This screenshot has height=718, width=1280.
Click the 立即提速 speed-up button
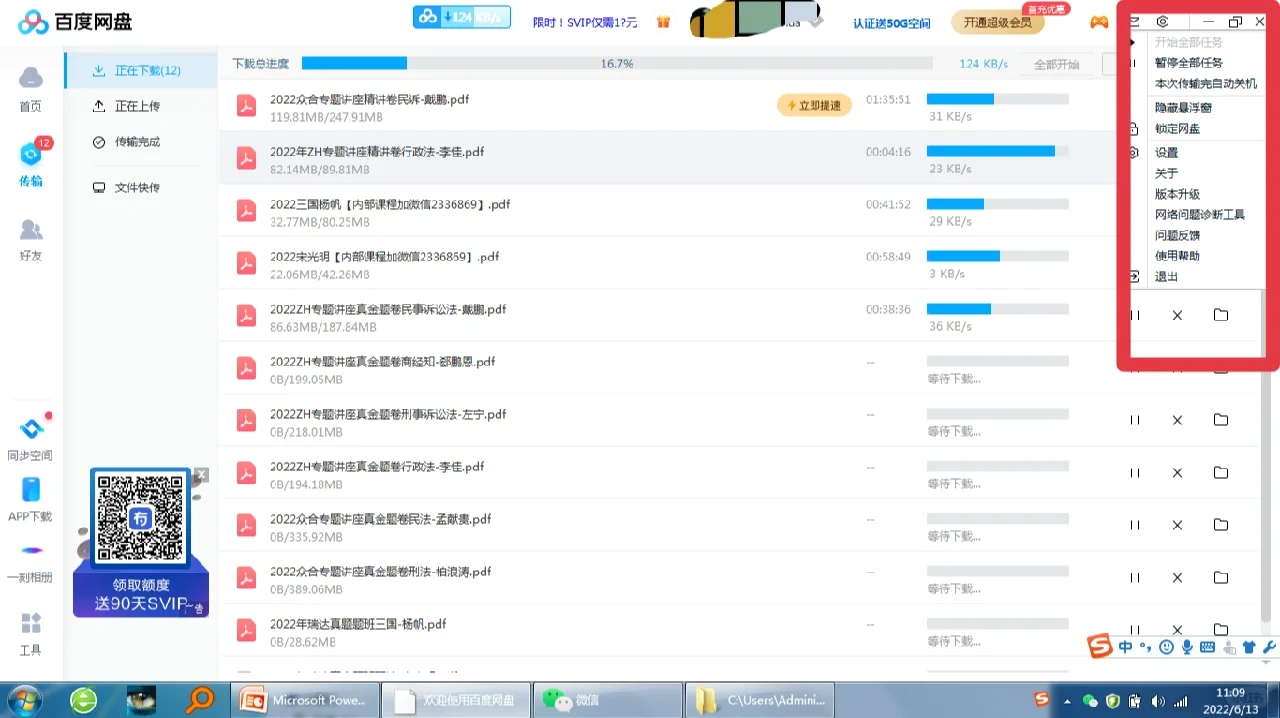(x=814, y=105)
